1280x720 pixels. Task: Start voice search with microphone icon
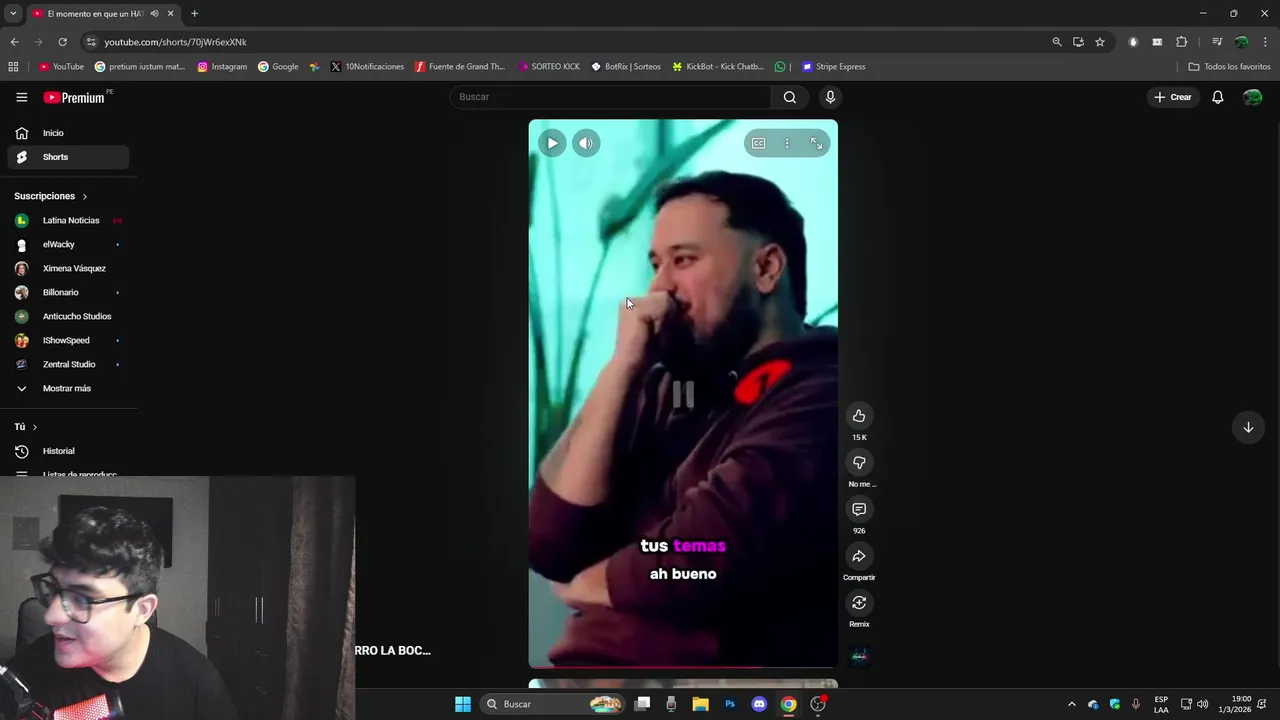click(x=830, y=97)
